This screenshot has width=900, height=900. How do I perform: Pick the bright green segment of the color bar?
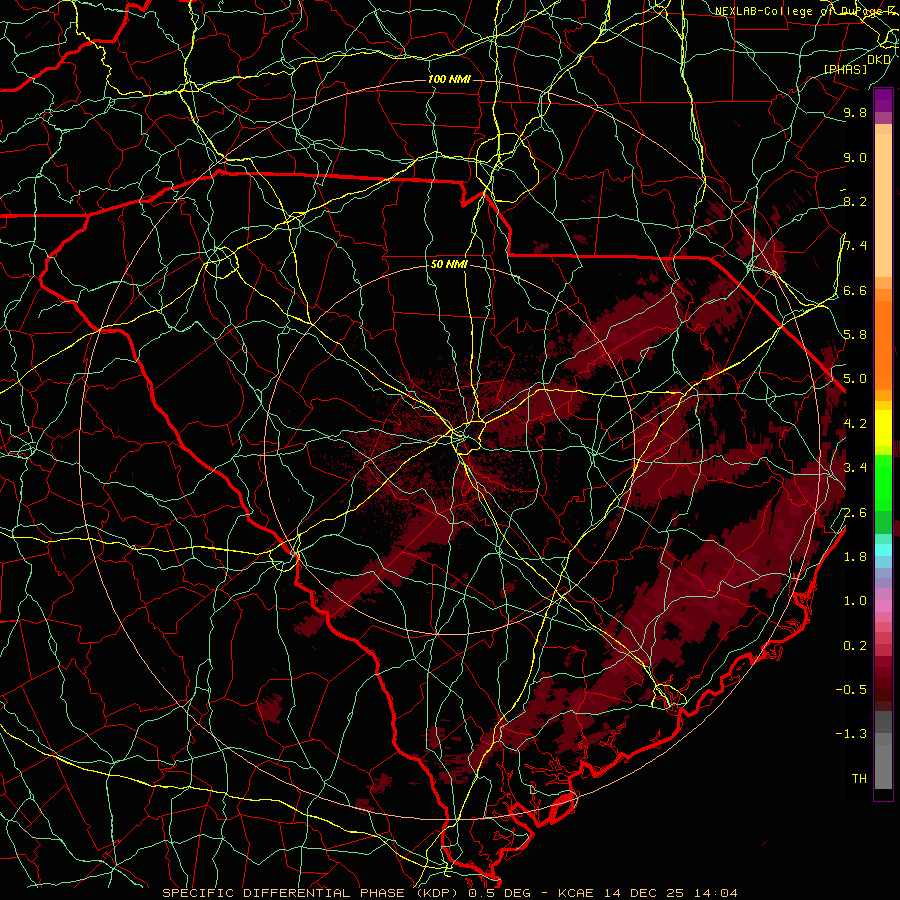point(883,481)
